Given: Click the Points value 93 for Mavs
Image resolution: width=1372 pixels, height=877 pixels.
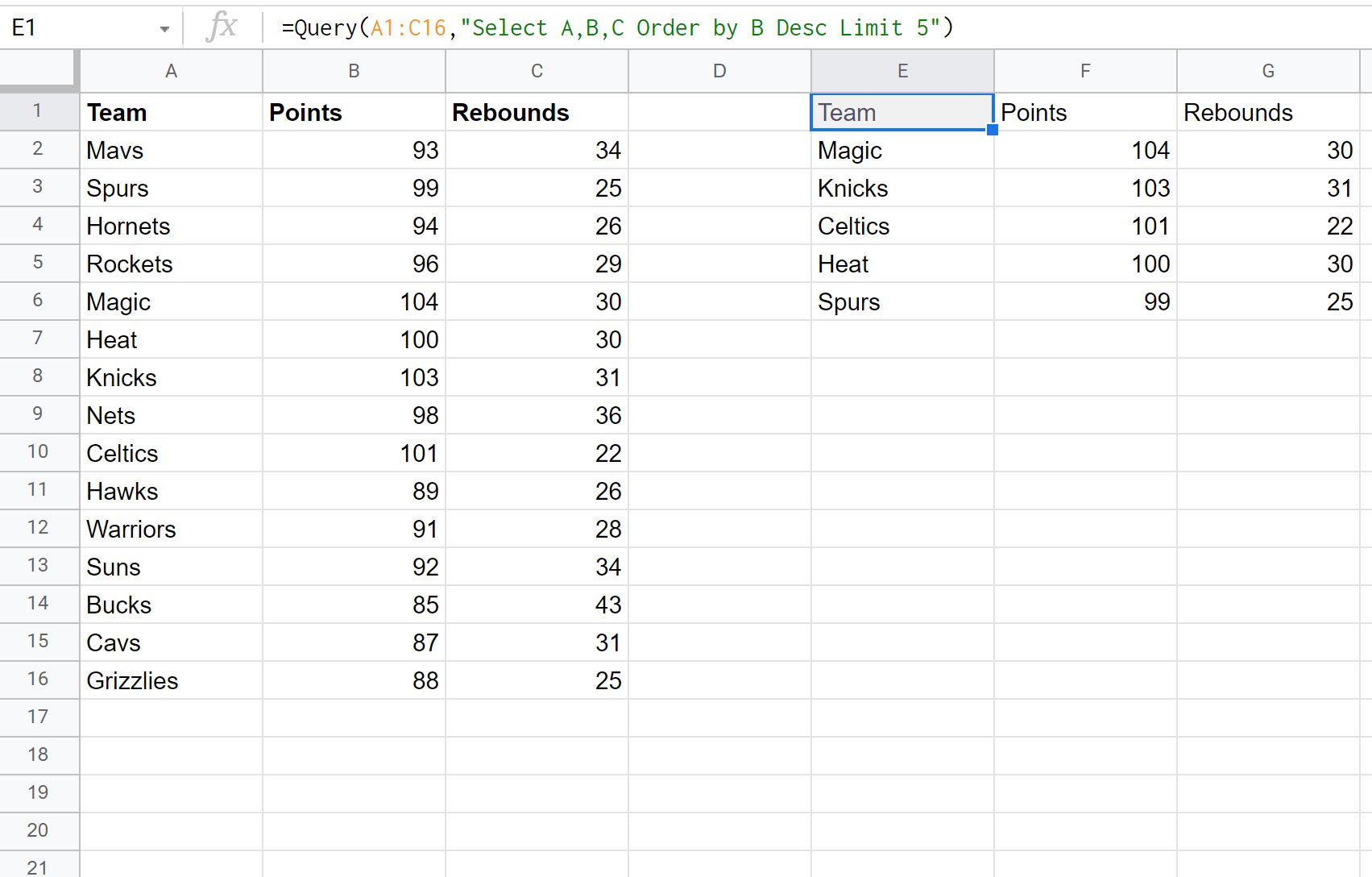Looking at the screenshot, I should click(x=354, y=150).
